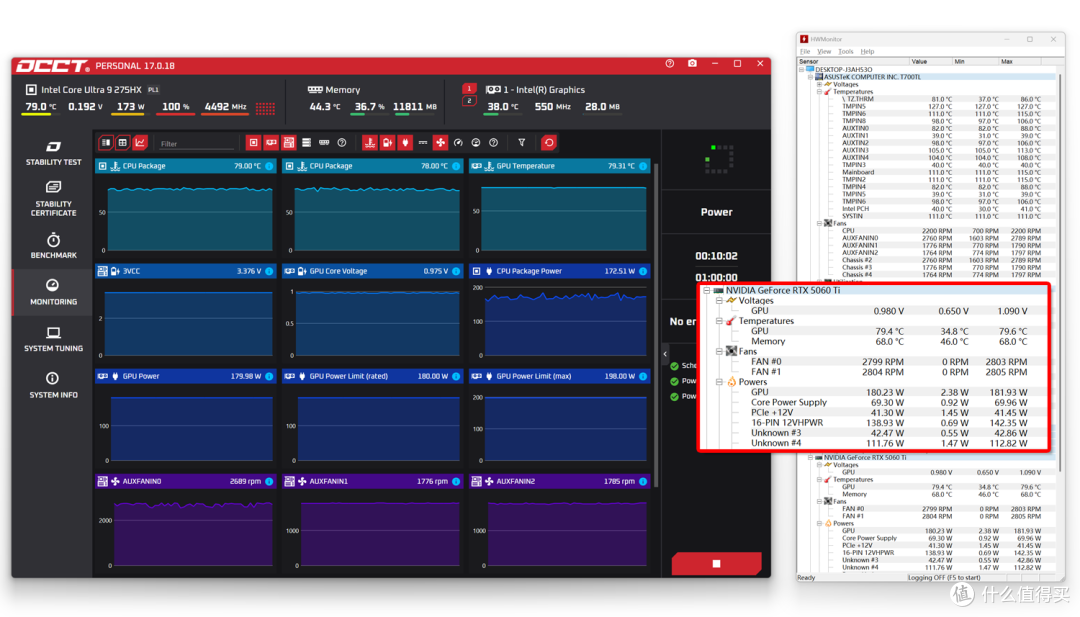This screenshot has width=1080, height=617.
Task: Toggle the power plug sensor type filter
Action: [x=405, y=143]
